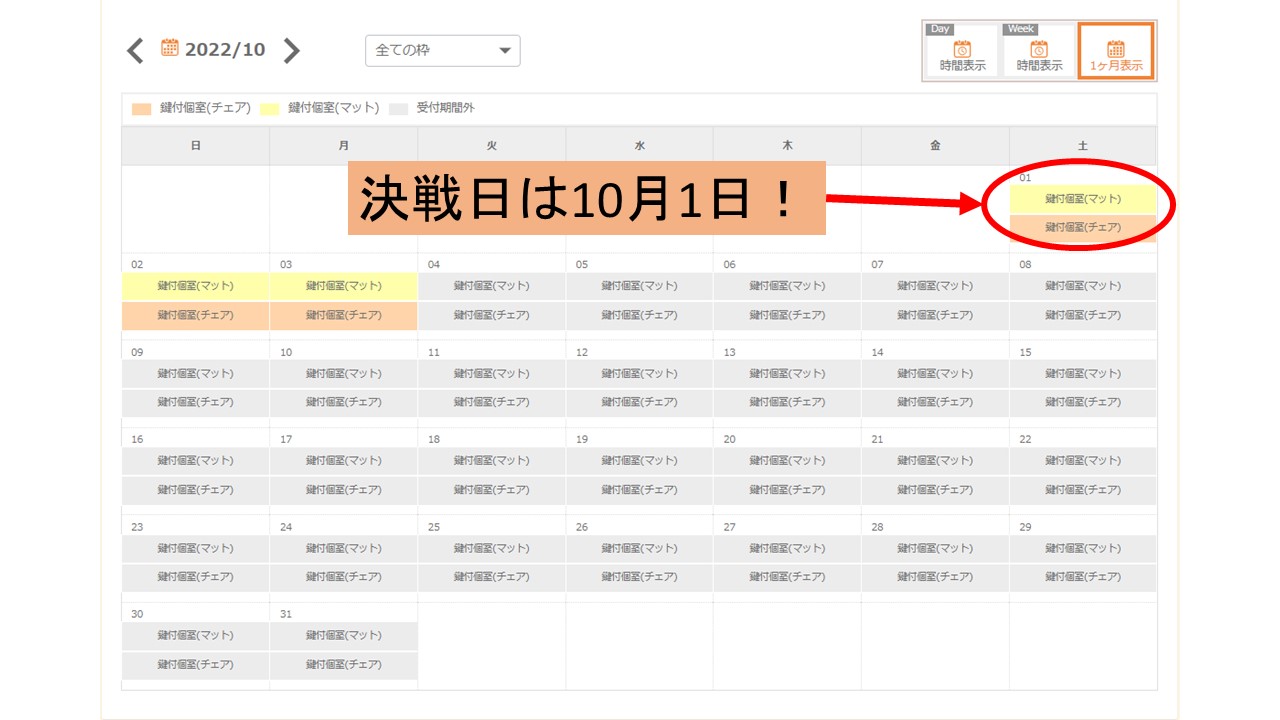Click 鍵付個室(チェア) slot on October 18

click(x=492, y=490)
